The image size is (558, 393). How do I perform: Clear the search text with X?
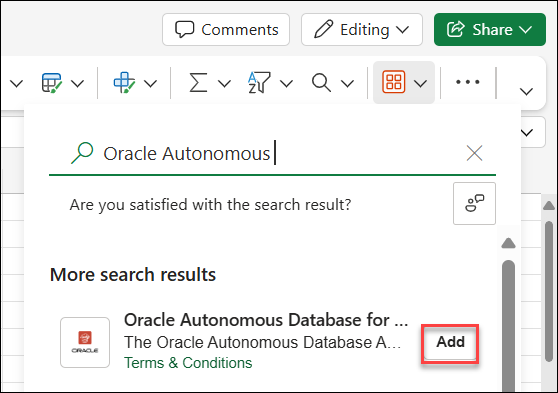tap(474, 153)
